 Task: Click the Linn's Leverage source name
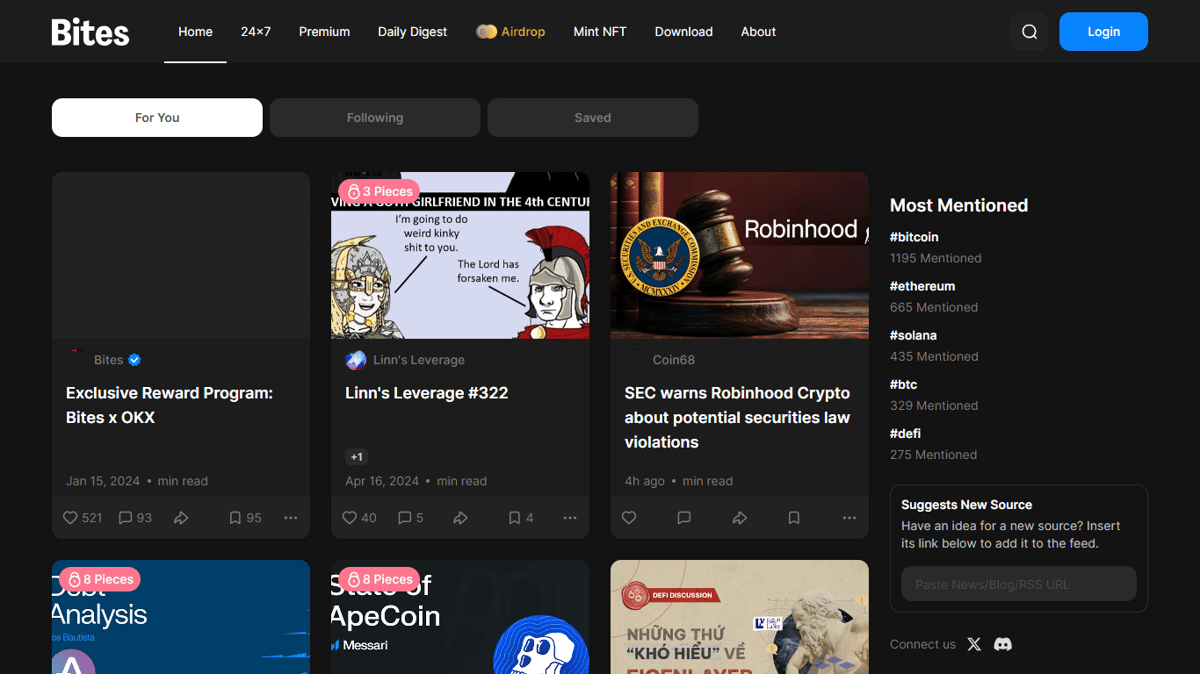419,360
